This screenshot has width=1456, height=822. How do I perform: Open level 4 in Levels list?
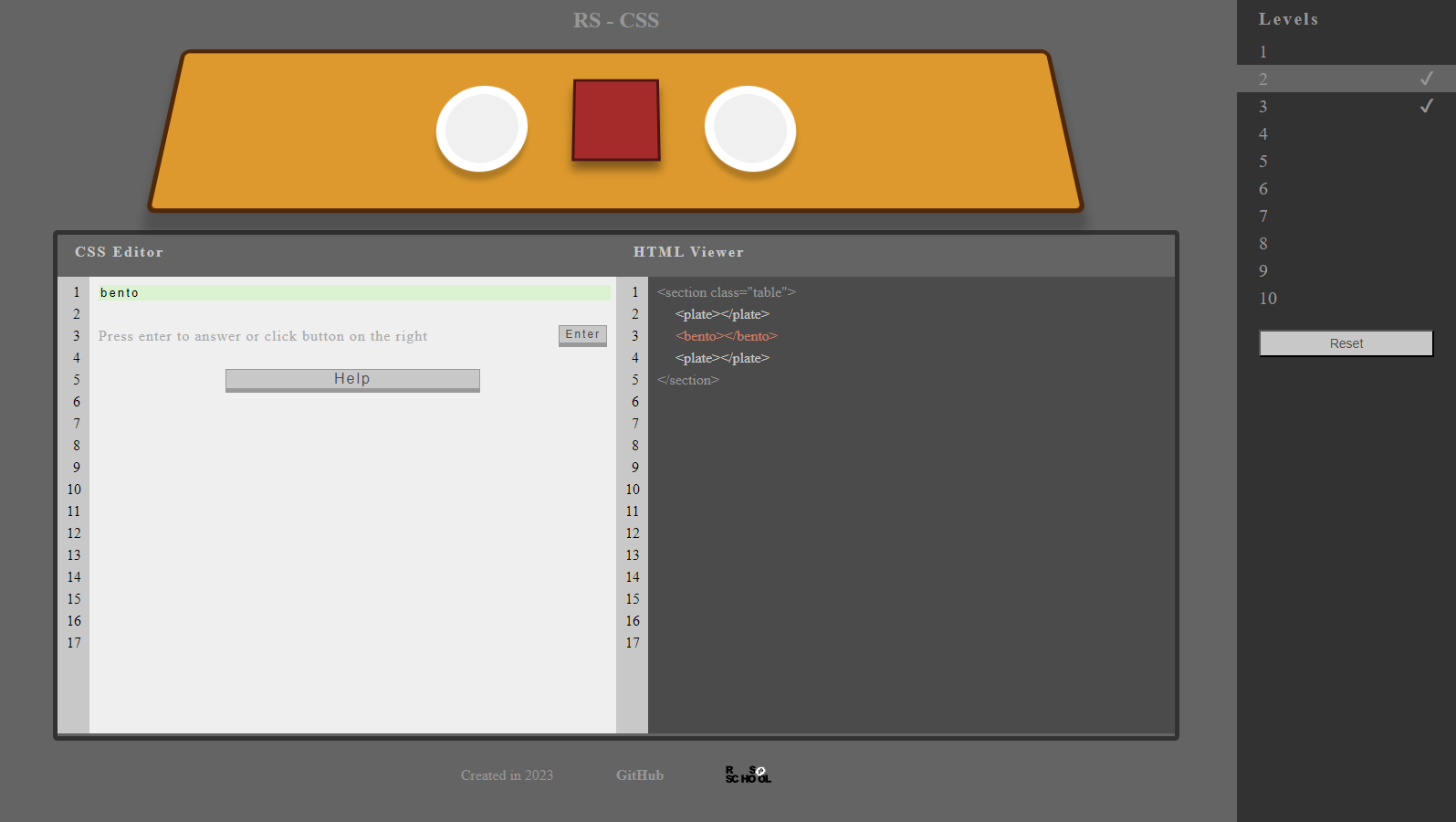click(1346, 133)
